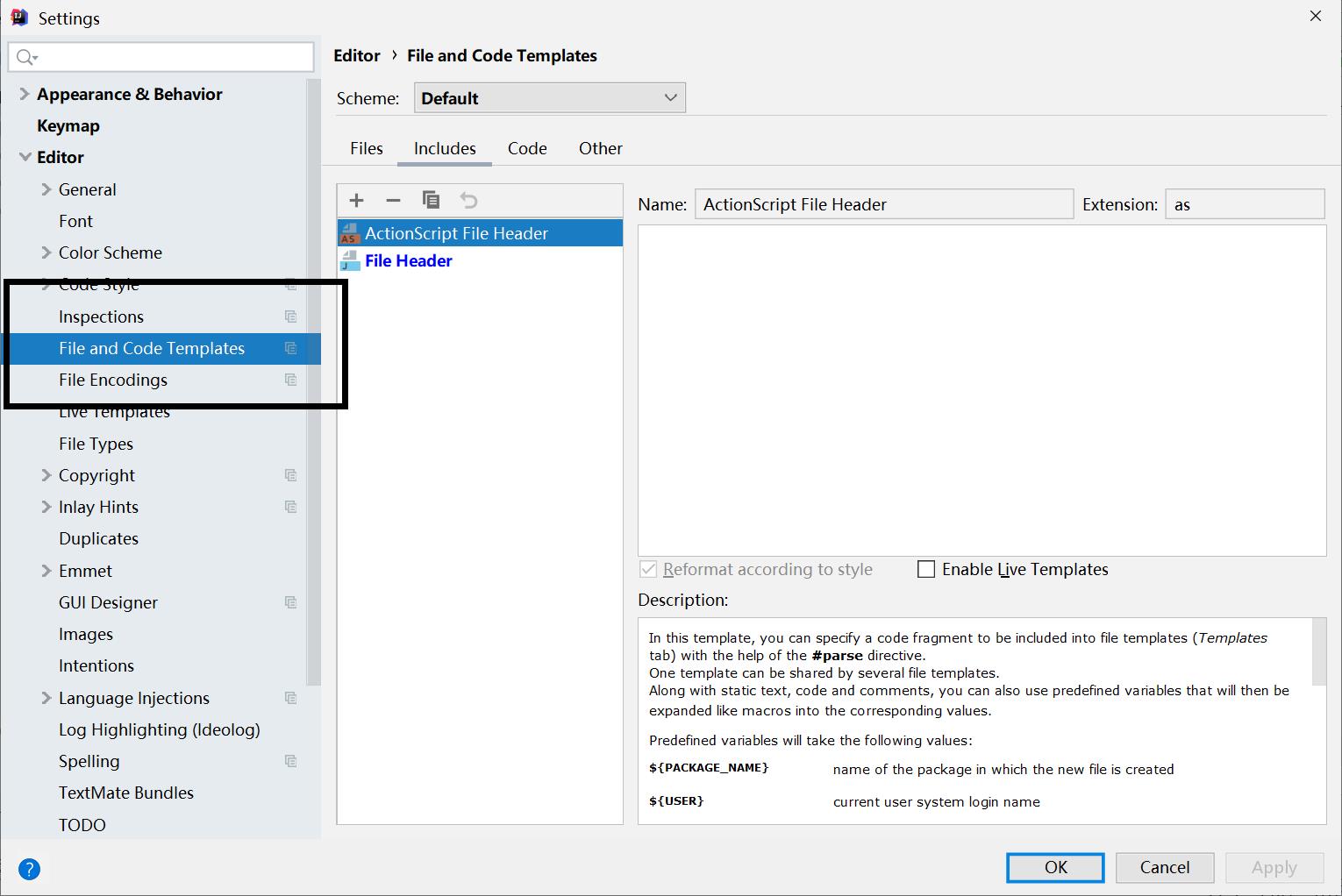Open TODO settings

(82, 825)
